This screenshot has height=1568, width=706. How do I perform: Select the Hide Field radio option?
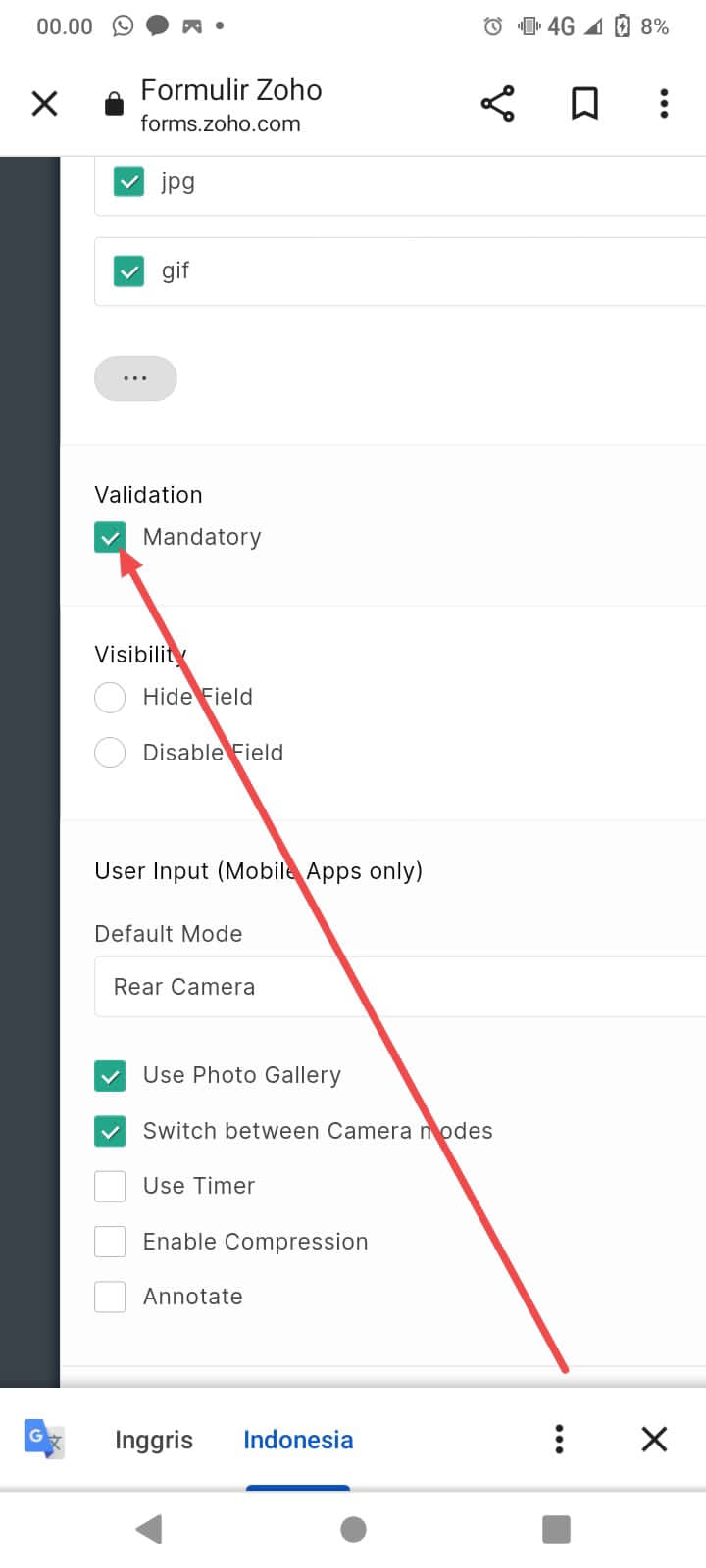tap(110, 697)
